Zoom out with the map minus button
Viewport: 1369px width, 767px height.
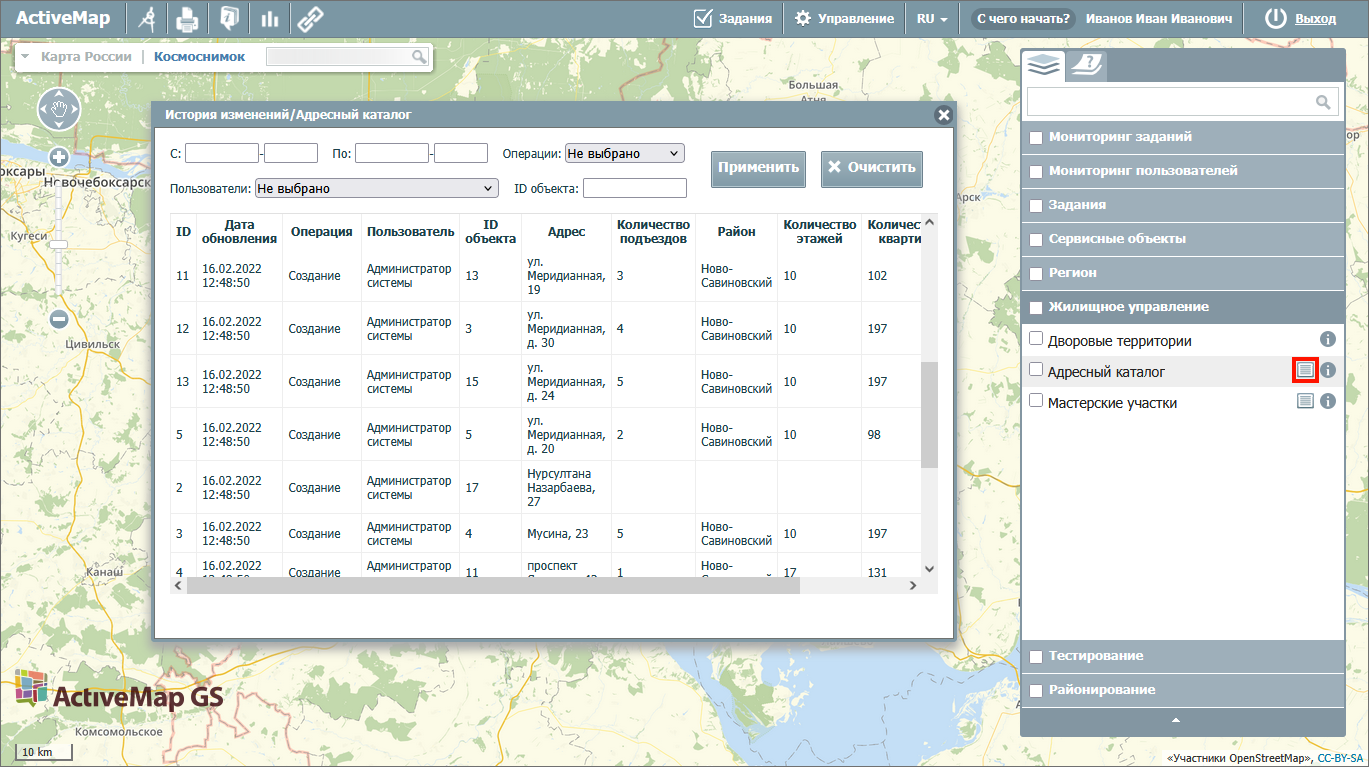59,319
